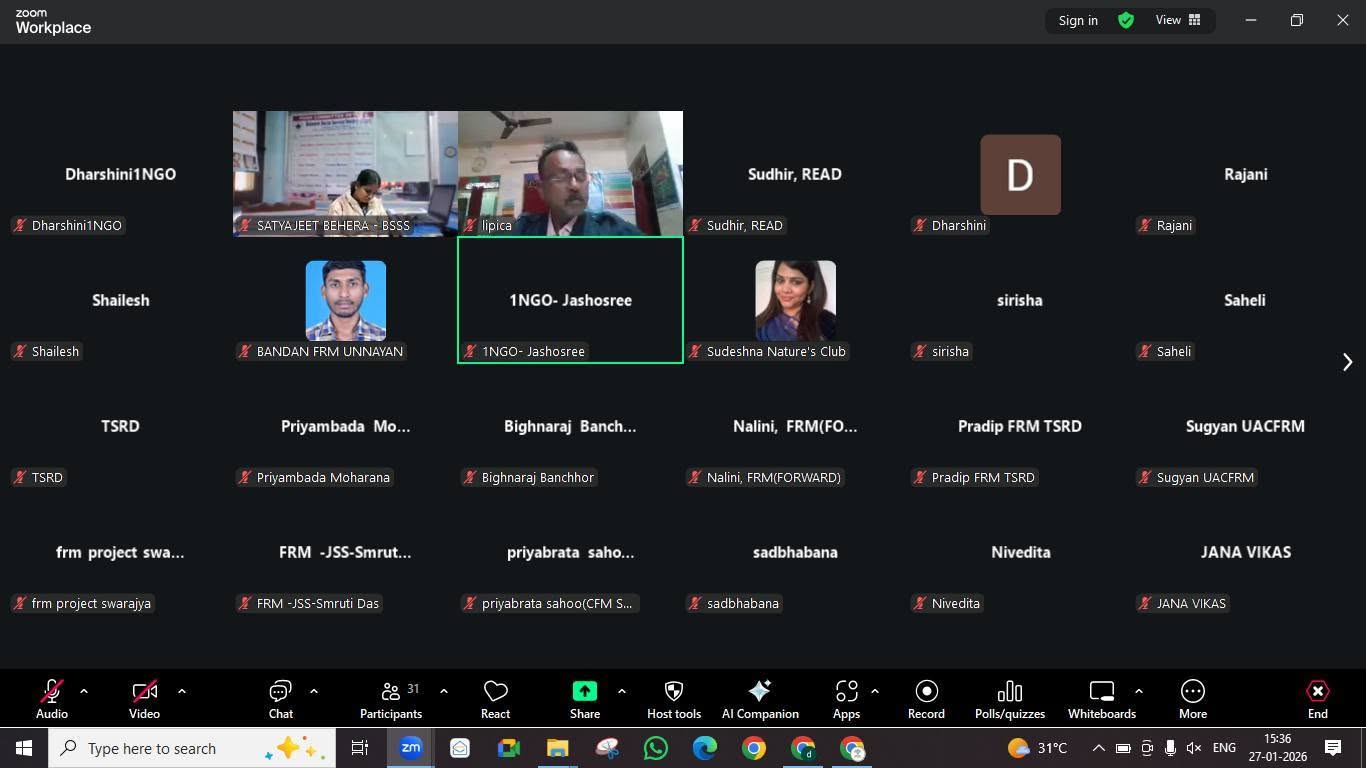Viewport: 1366px width, 768px height.
Task: Open the Windows notification center icon
Action: [1332, 748]
